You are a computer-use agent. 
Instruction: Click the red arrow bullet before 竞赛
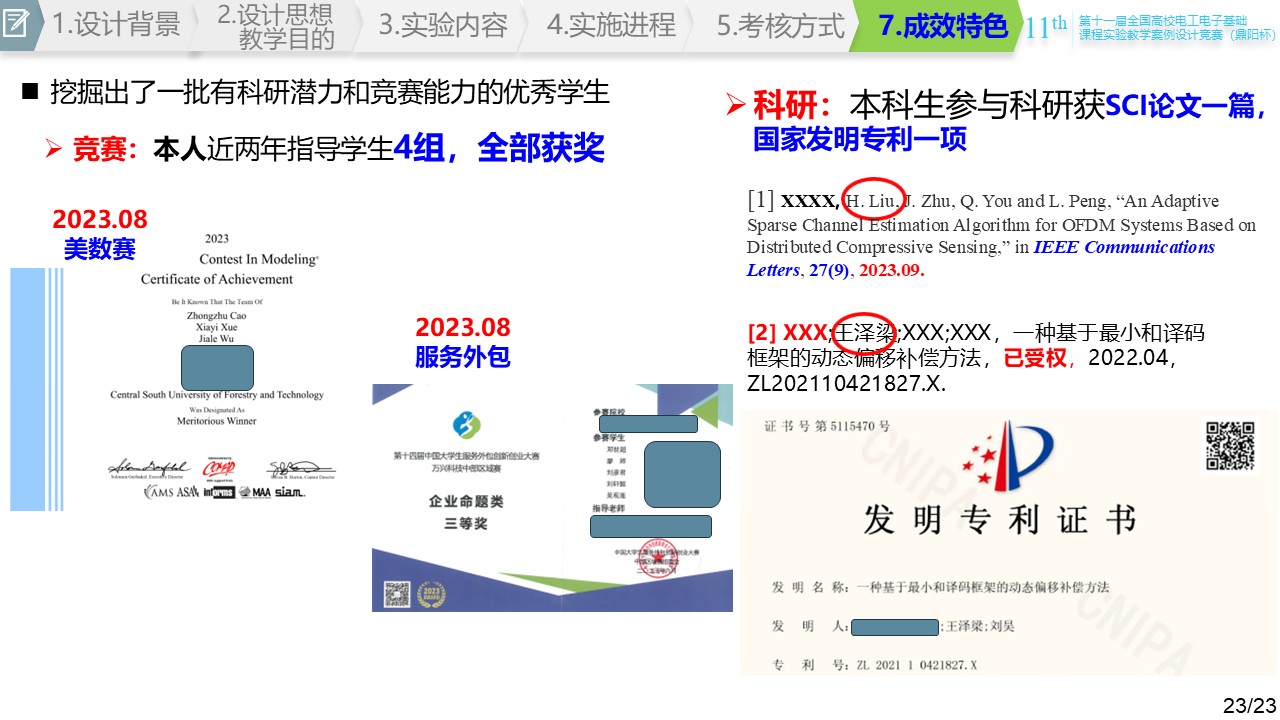55,150
